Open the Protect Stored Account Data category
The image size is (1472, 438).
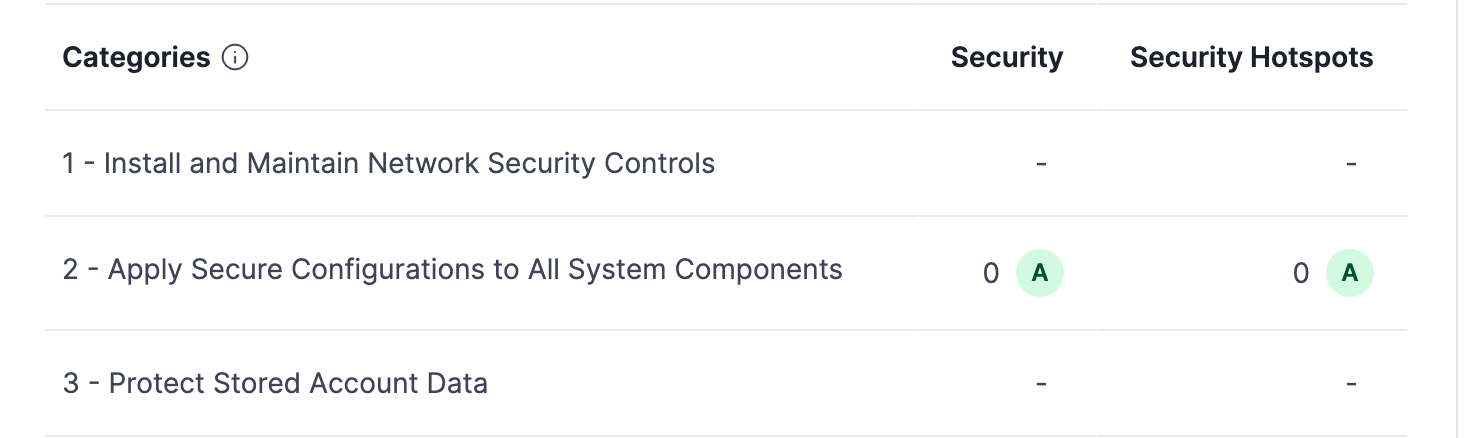pos(275,383)
